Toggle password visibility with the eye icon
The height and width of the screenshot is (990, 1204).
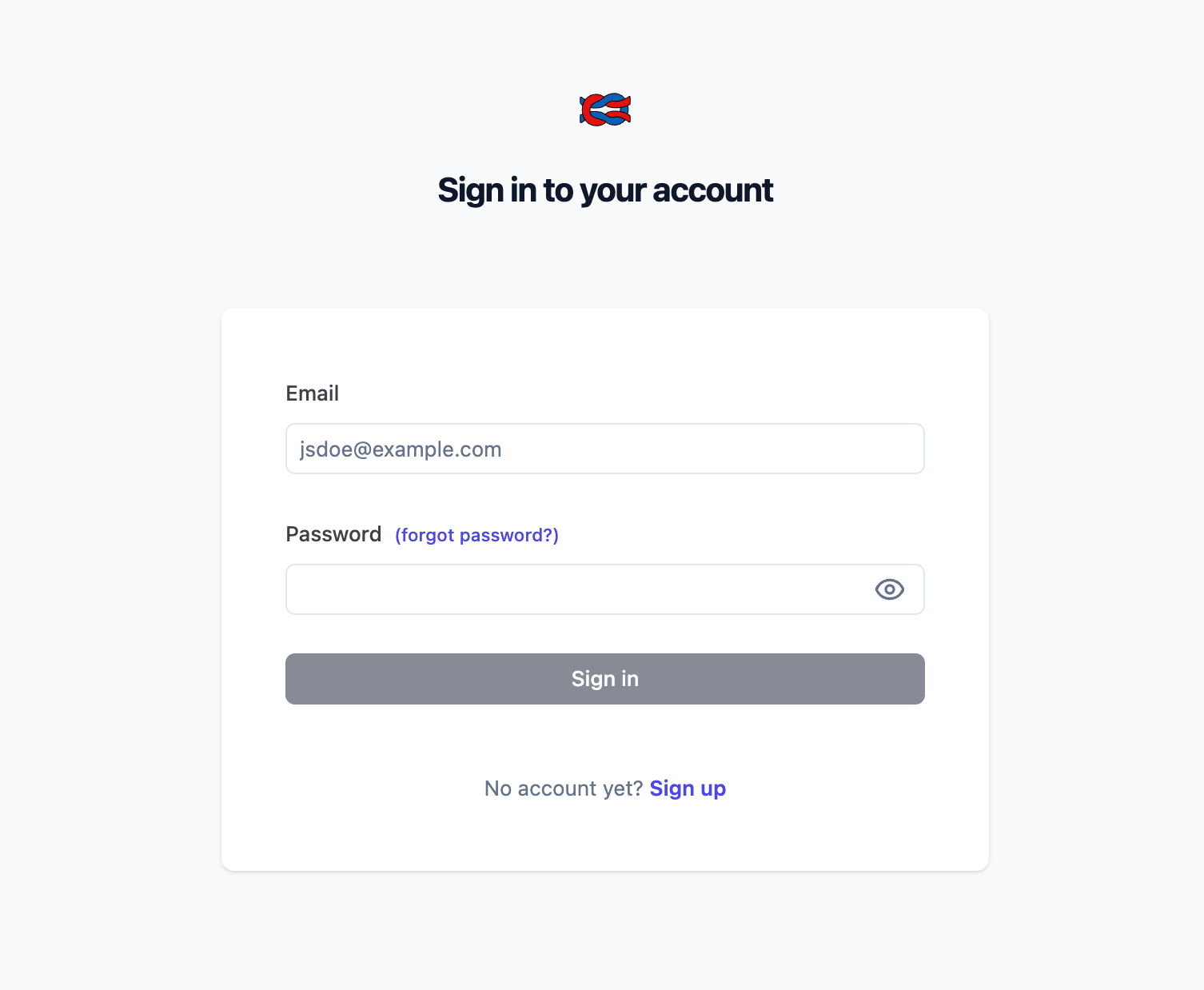point(889,589)
